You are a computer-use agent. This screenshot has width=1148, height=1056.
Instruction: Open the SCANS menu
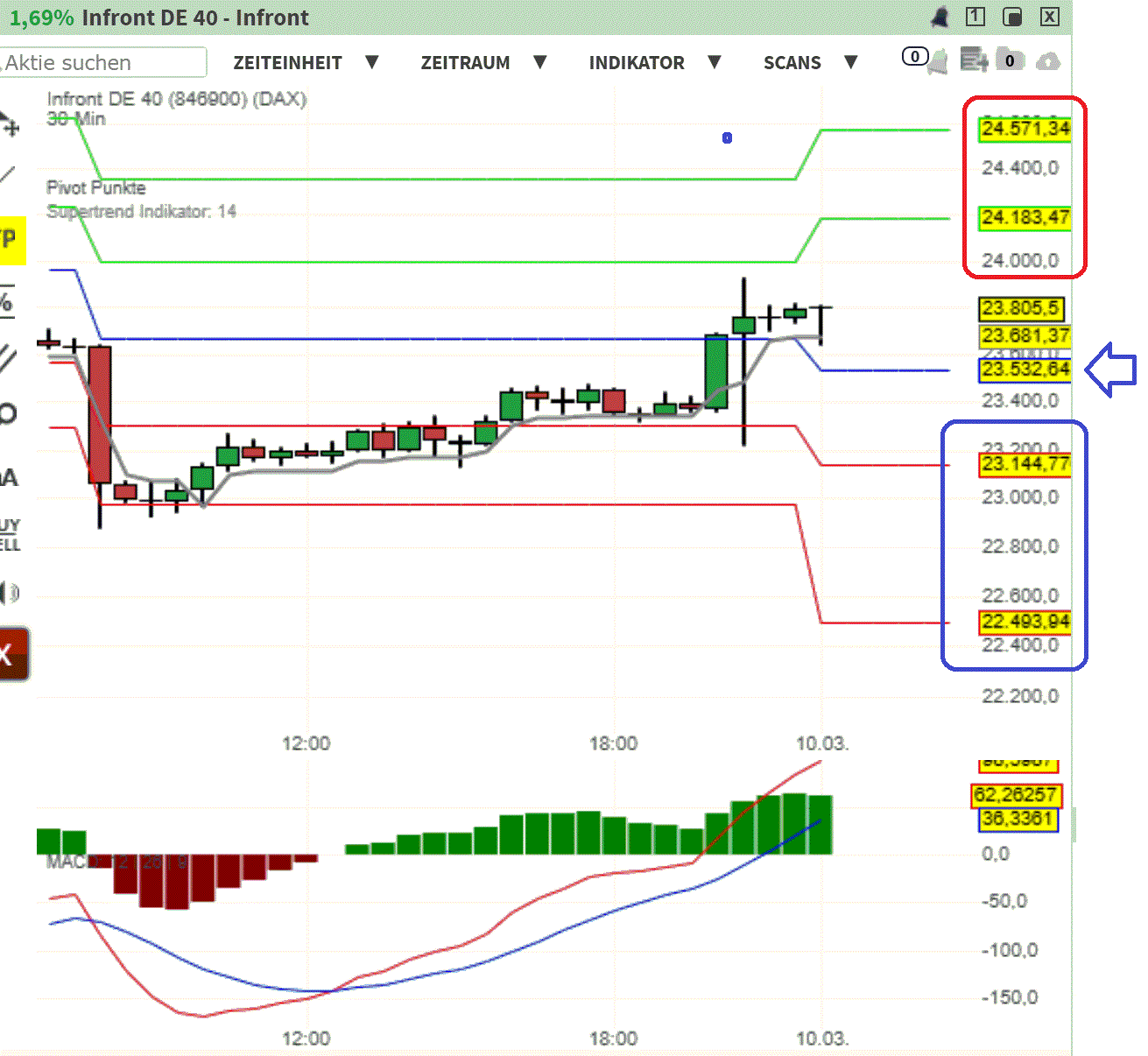pos(792,62)
